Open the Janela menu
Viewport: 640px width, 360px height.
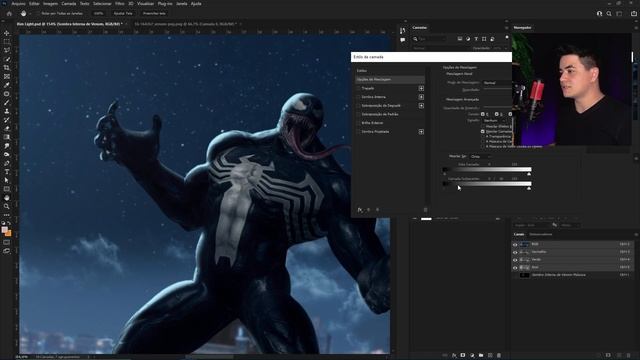pyautogui.click(x=182, y=4)
